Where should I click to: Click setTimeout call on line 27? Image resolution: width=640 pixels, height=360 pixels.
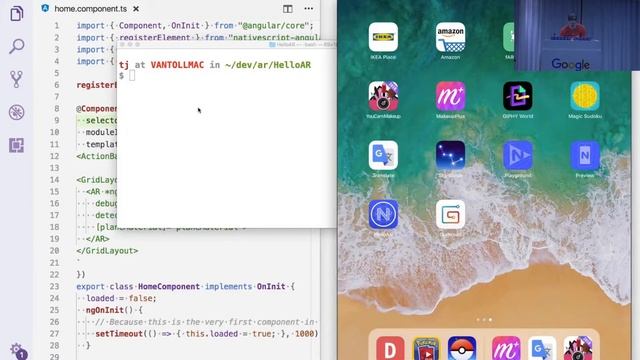pos(119,334)
